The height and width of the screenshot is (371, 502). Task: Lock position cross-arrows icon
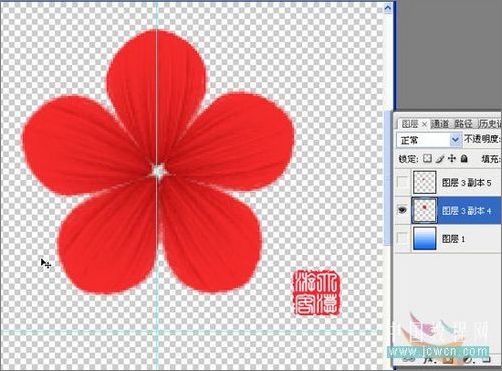click(452, 159)
